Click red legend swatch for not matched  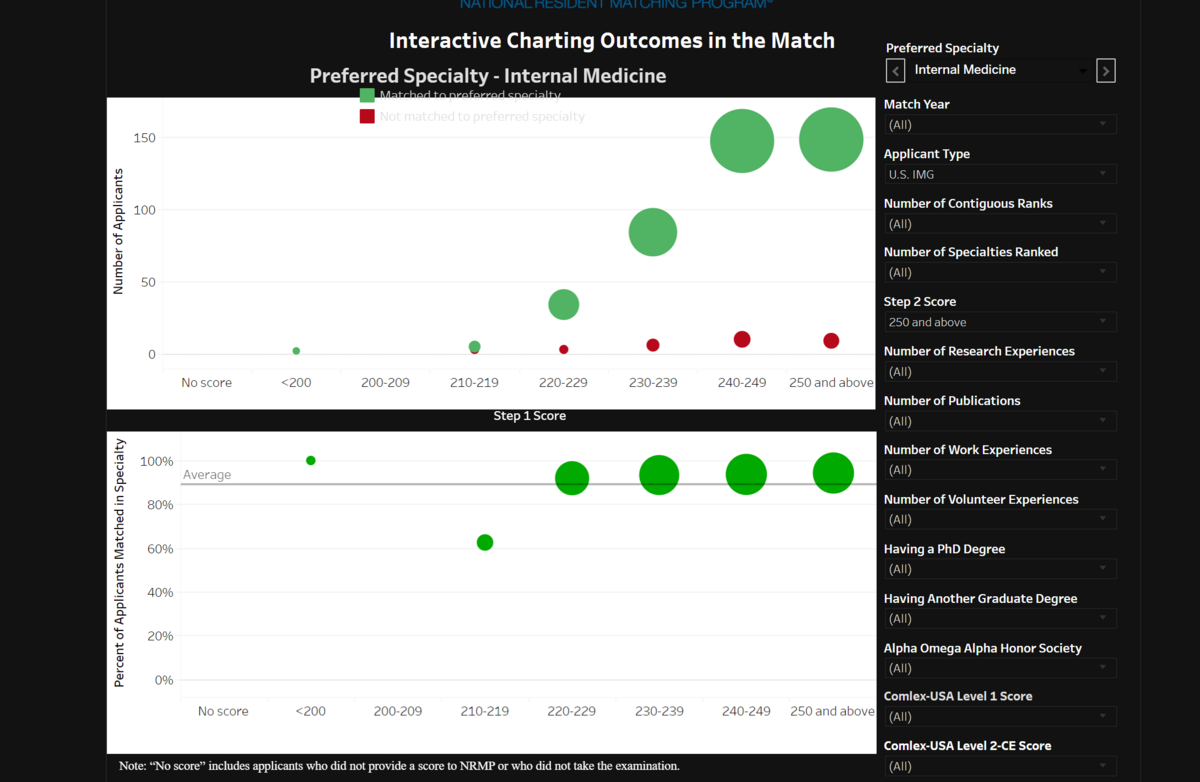click(x=367, y=116)
